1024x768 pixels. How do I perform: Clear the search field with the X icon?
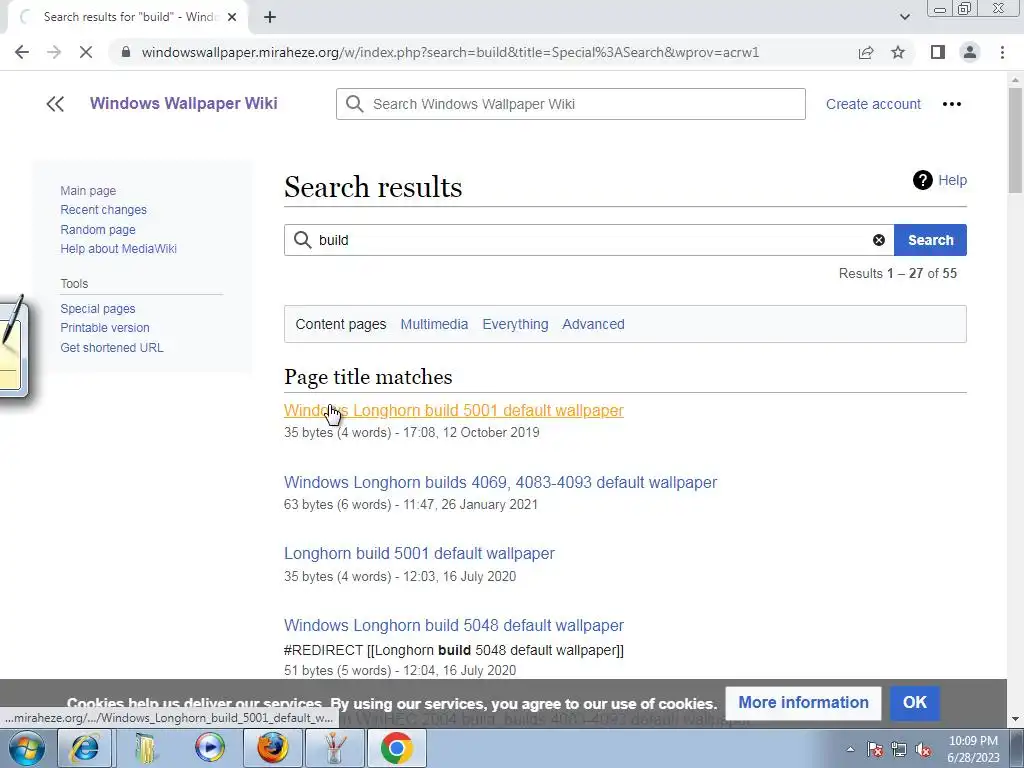tap(879, 240)
